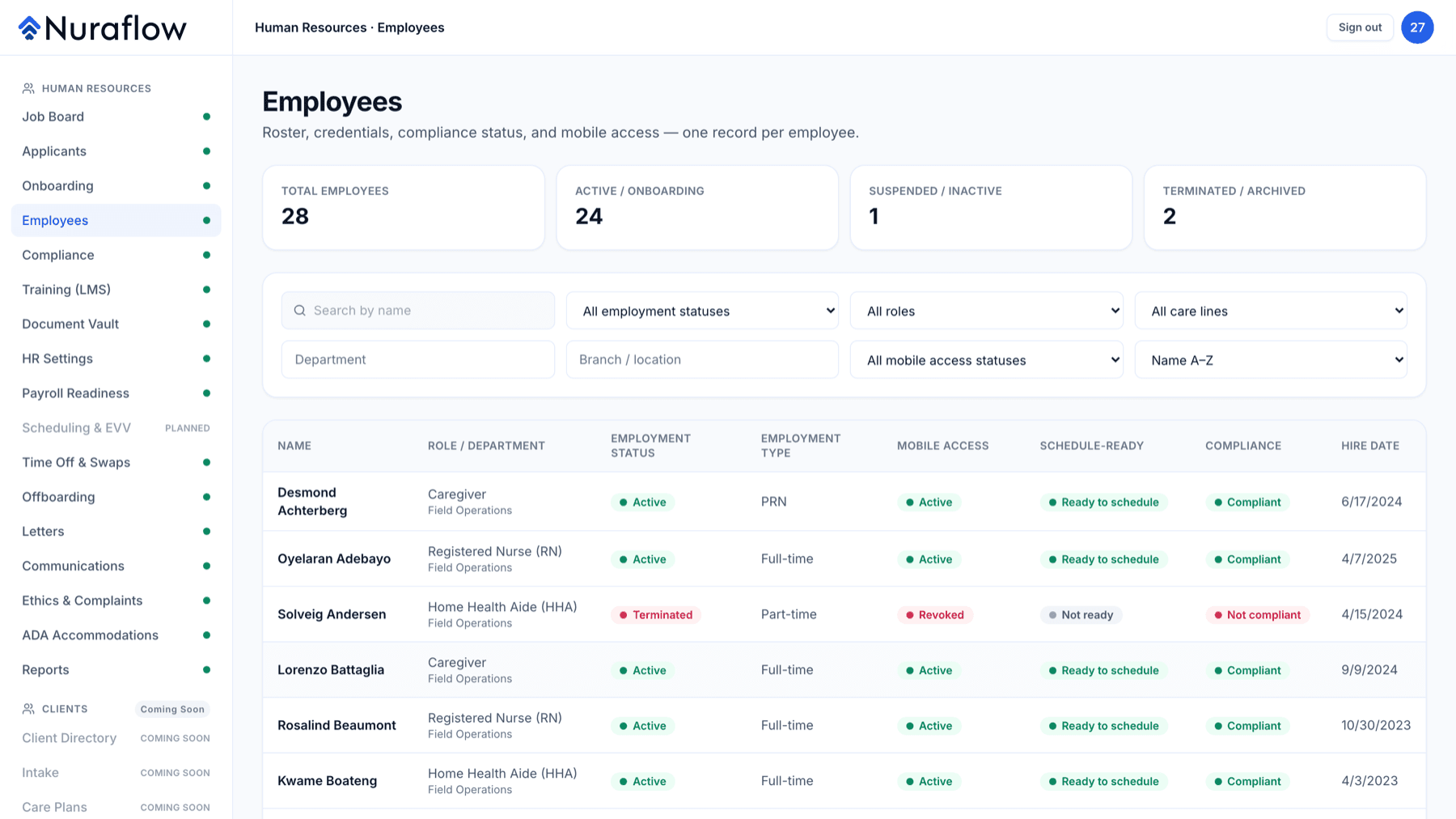Expand the All roles dropdown

tap(987, 311)
